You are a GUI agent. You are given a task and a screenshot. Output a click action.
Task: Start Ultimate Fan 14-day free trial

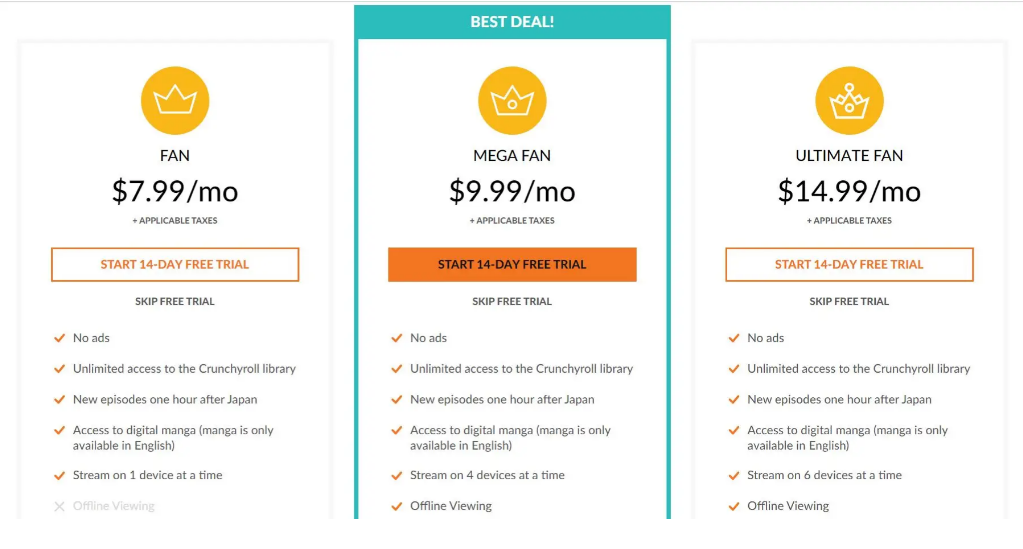(849, 264)
